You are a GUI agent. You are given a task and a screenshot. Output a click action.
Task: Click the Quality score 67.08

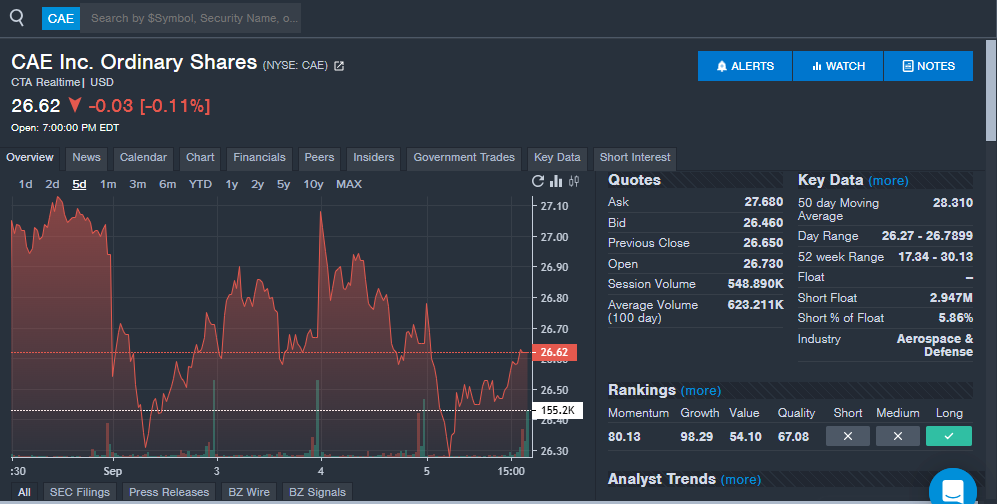(x=794, y=437)
